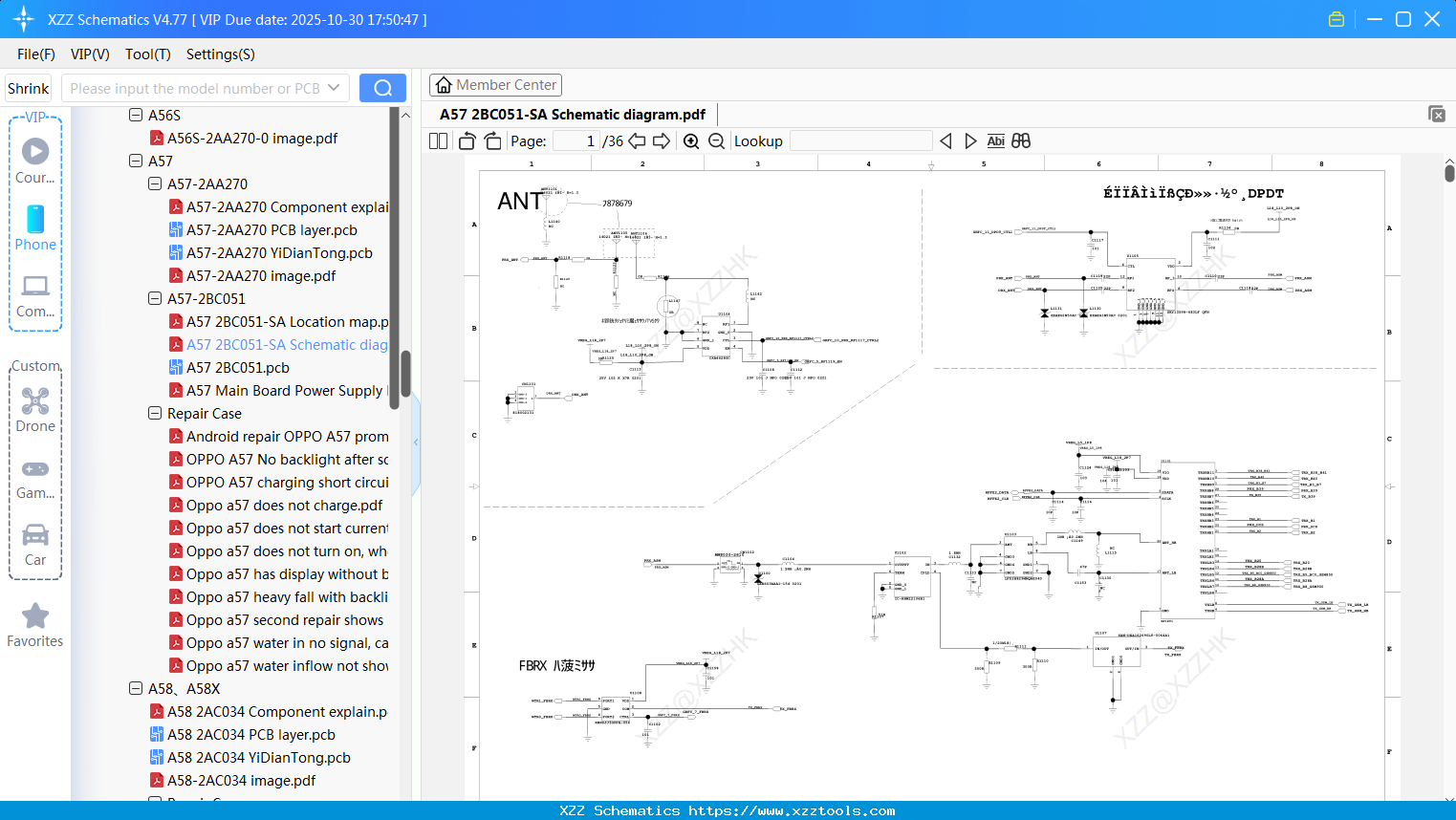Open the model number dropdown arrow
This screenshot has height=820, width=1456.
point(334,88)
